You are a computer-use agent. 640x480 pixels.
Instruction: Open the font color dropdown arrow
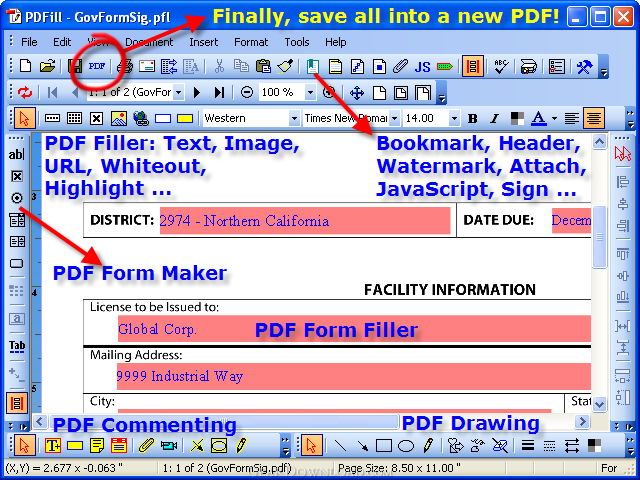coord(554,119)
